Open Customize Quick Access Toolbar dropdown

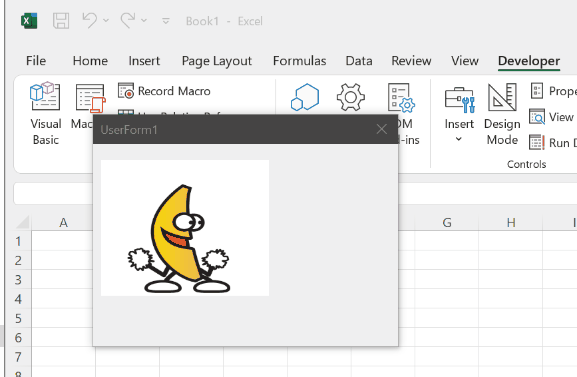[x=166, y=21]
